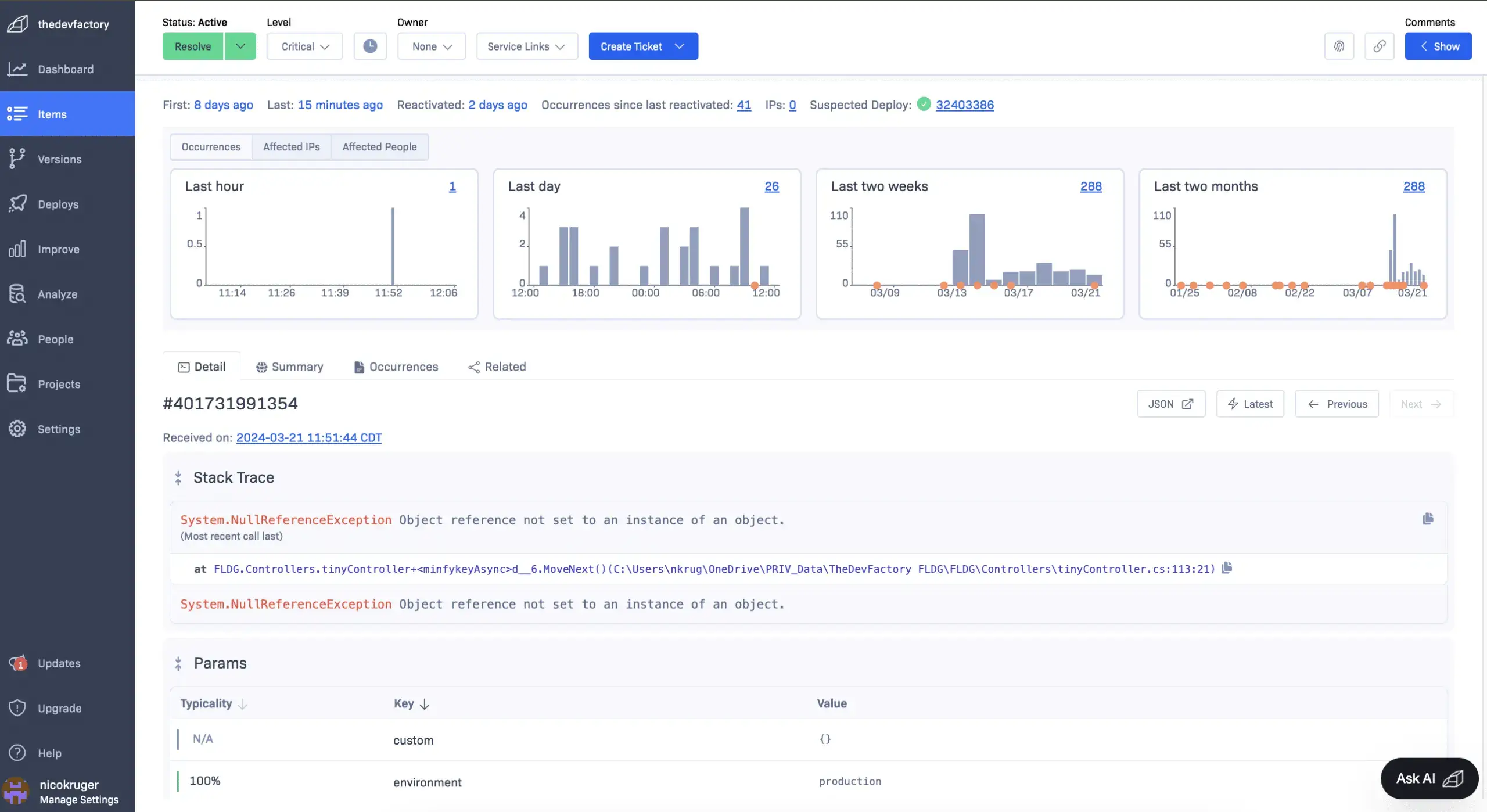Switch to the Affected IPs tab
The height and width of the screenshot is (812, 1487).
coord(292,146)
